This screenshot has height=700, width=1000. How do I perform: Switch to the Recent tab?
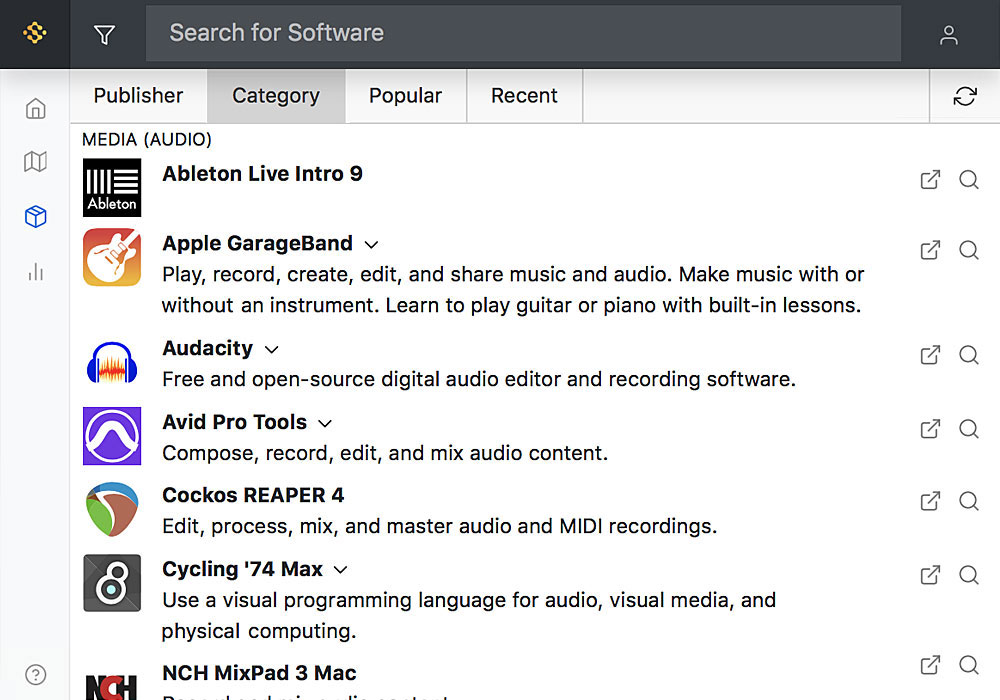[x=524, y=96]
